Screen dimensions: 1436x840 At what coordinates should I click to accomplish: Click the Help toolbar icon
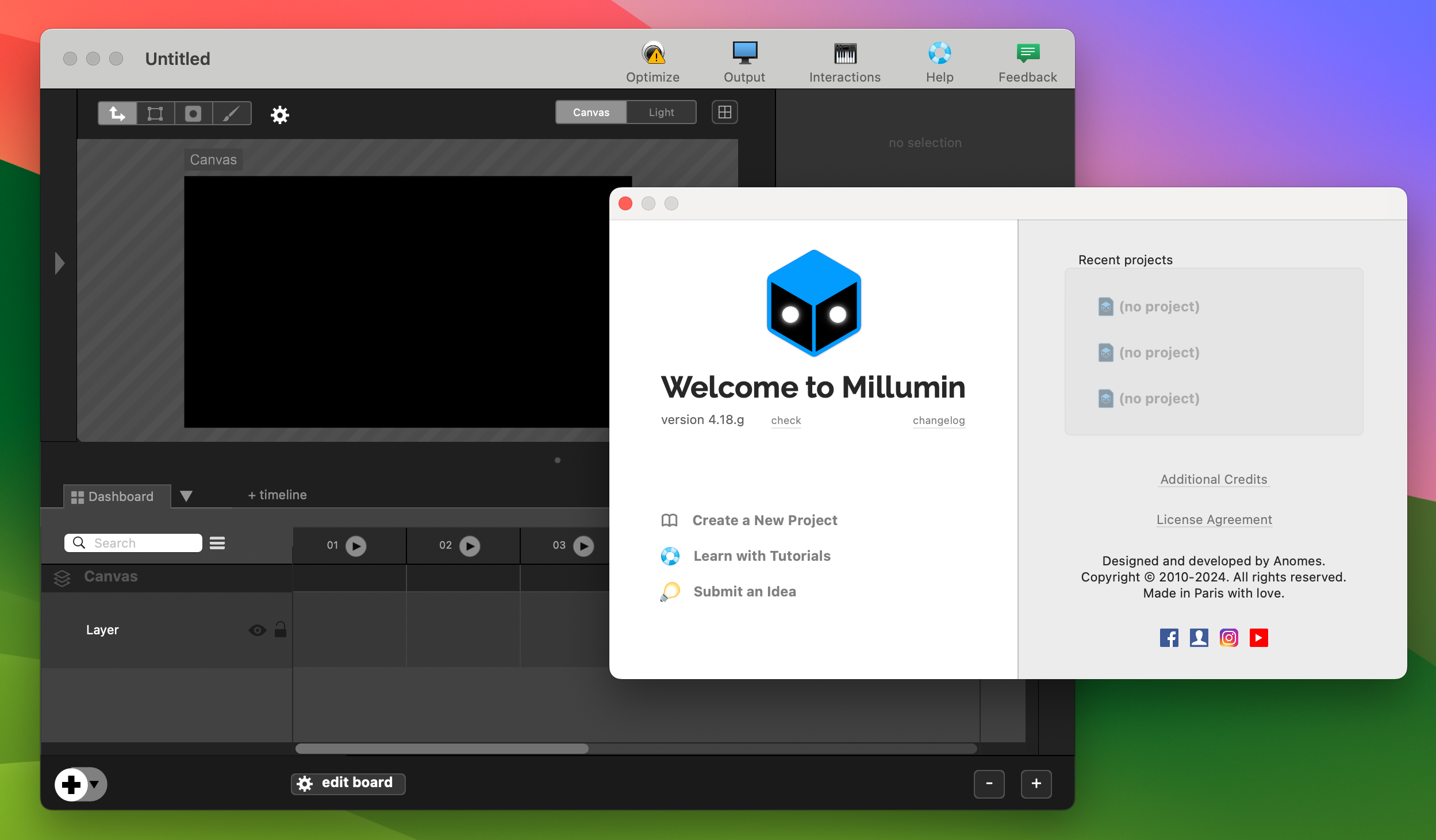pos(940,61)
